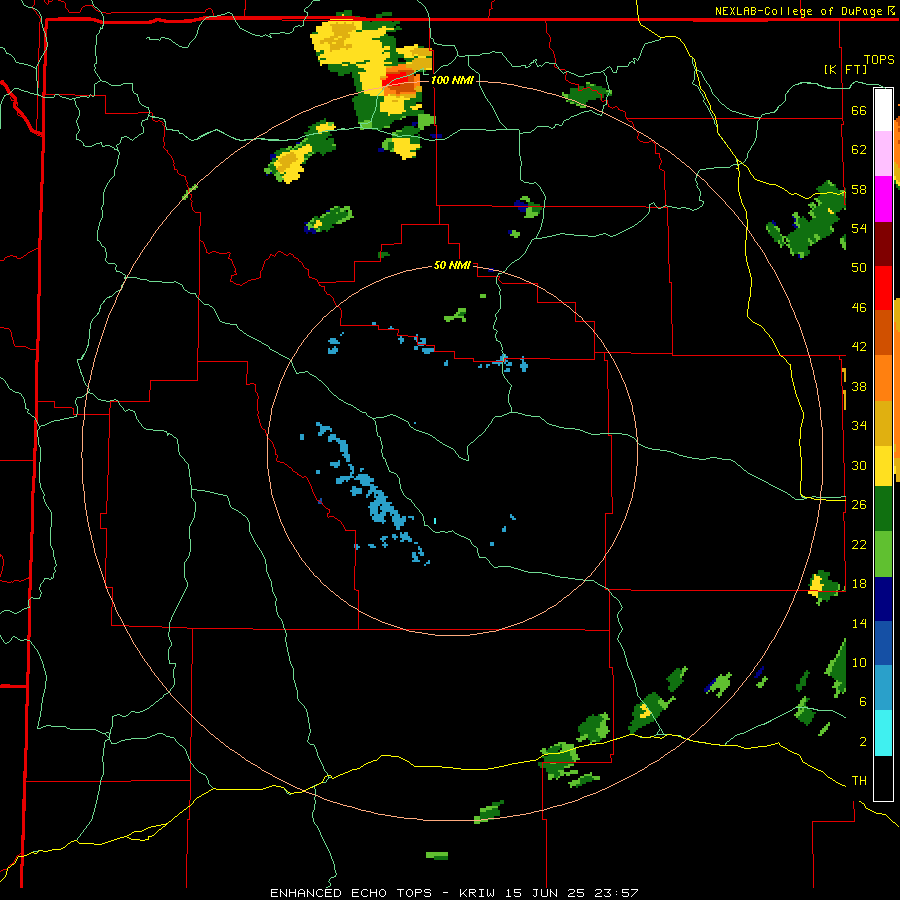Viewport: 900px width, 900px height.
Task: Click the 54 value on the legend
Action: [x=859, y=228]
